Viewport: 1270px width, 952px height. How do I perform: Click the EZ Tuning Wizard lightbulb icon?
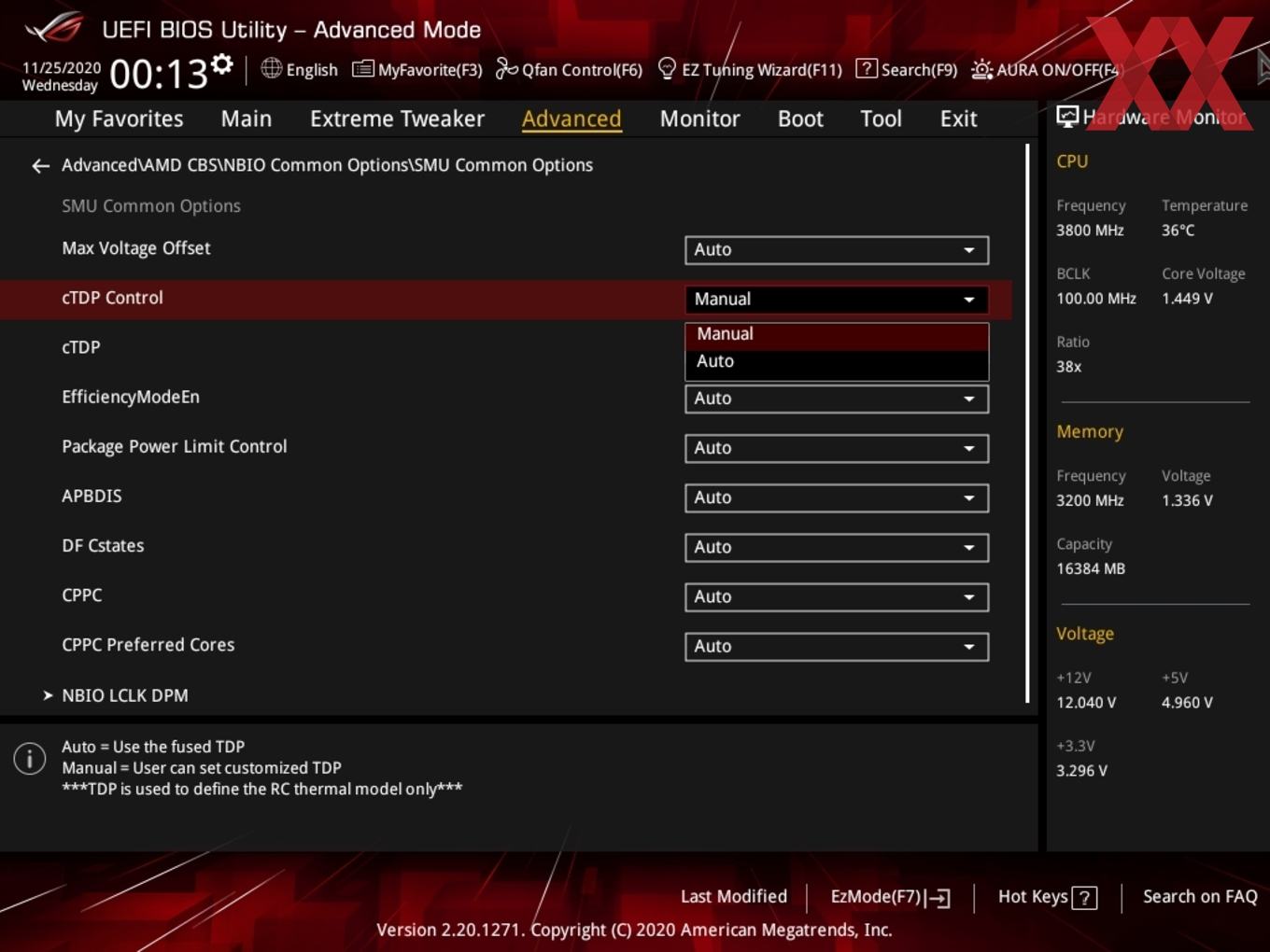click(x=667, y=68)
